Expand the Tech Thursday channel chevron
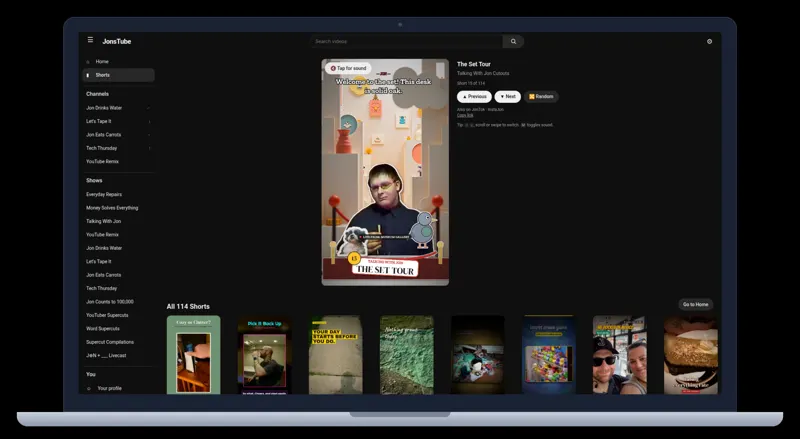The image size is (800, 439). 149,148
